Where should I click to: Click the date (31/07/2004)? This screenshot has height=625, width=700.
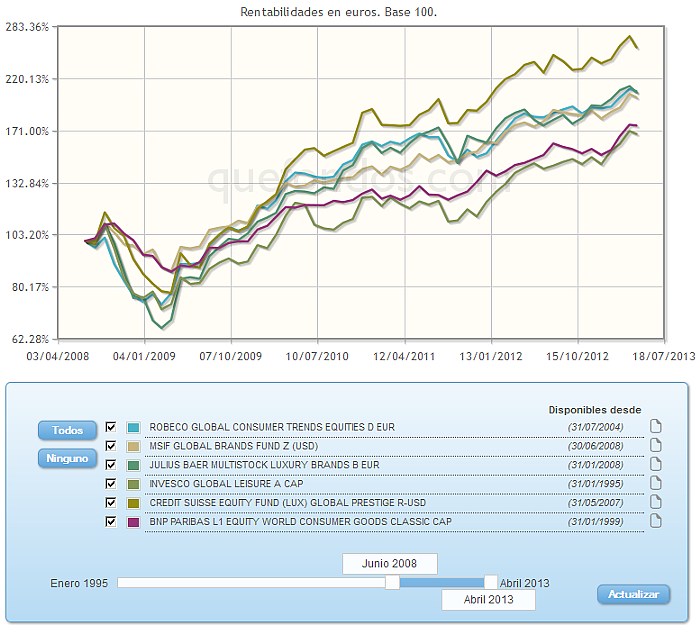(596, 427)
